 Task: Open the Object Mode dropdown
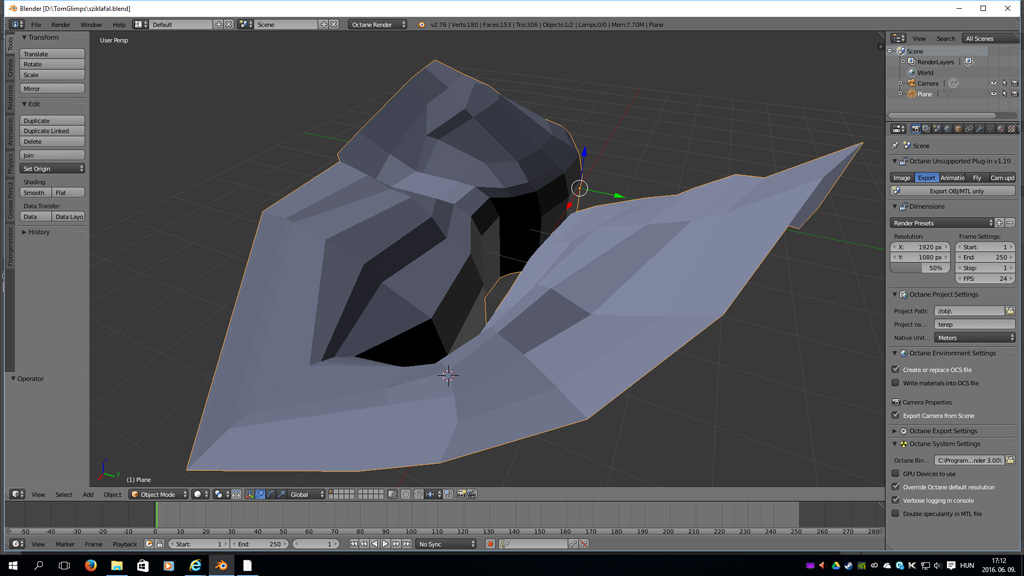tap(159, 494)
